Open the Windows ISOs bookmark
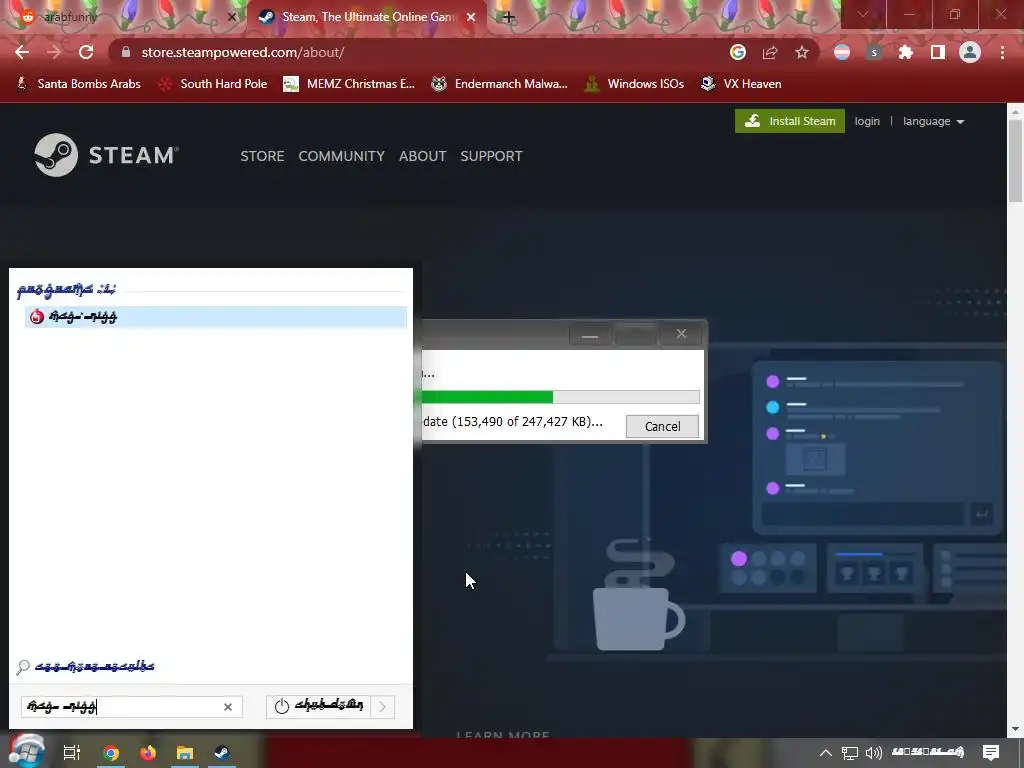1024x768 pixels. coord(633,84)
